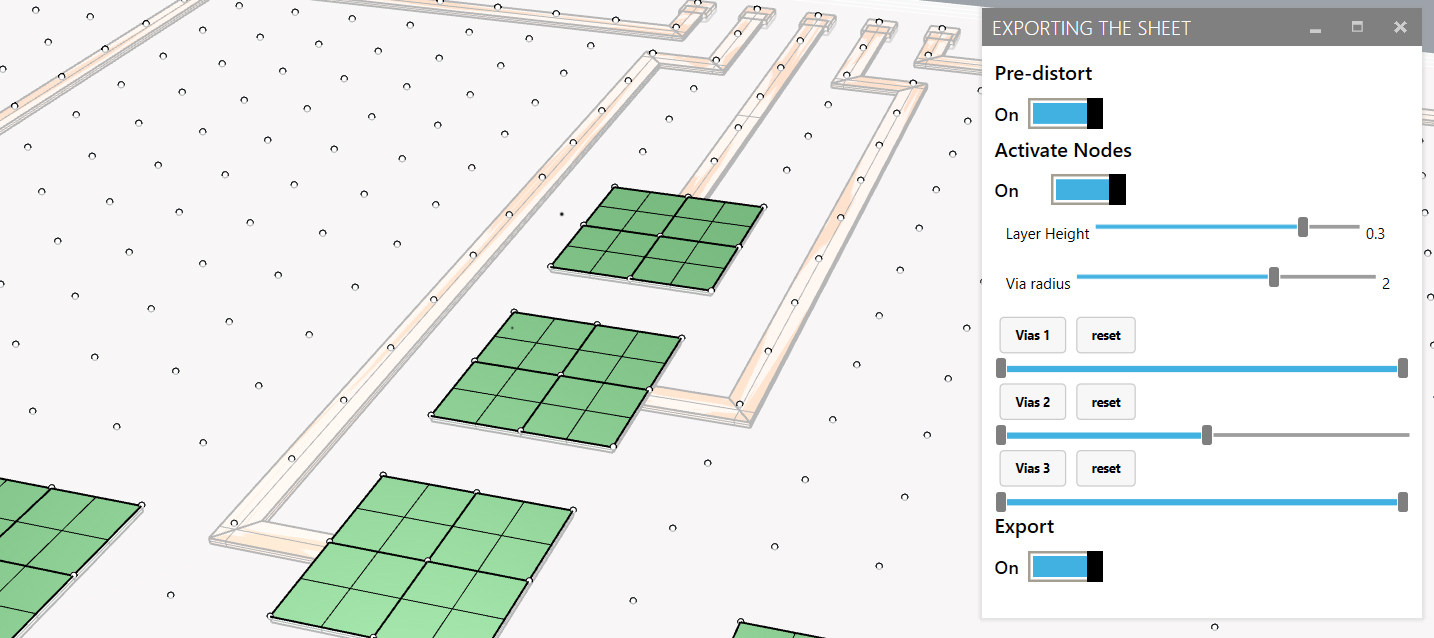
Task: Click the Vias 1 button
Action: (1033, 335)
